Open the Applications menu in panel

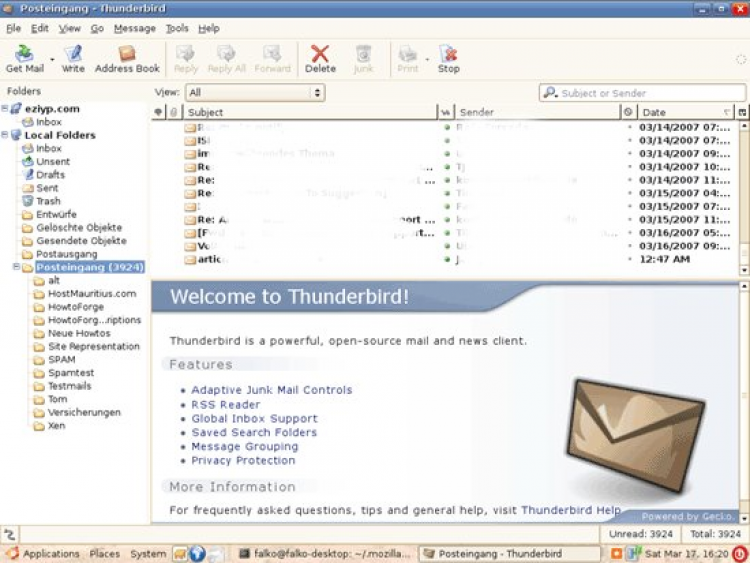pos(43,553)
